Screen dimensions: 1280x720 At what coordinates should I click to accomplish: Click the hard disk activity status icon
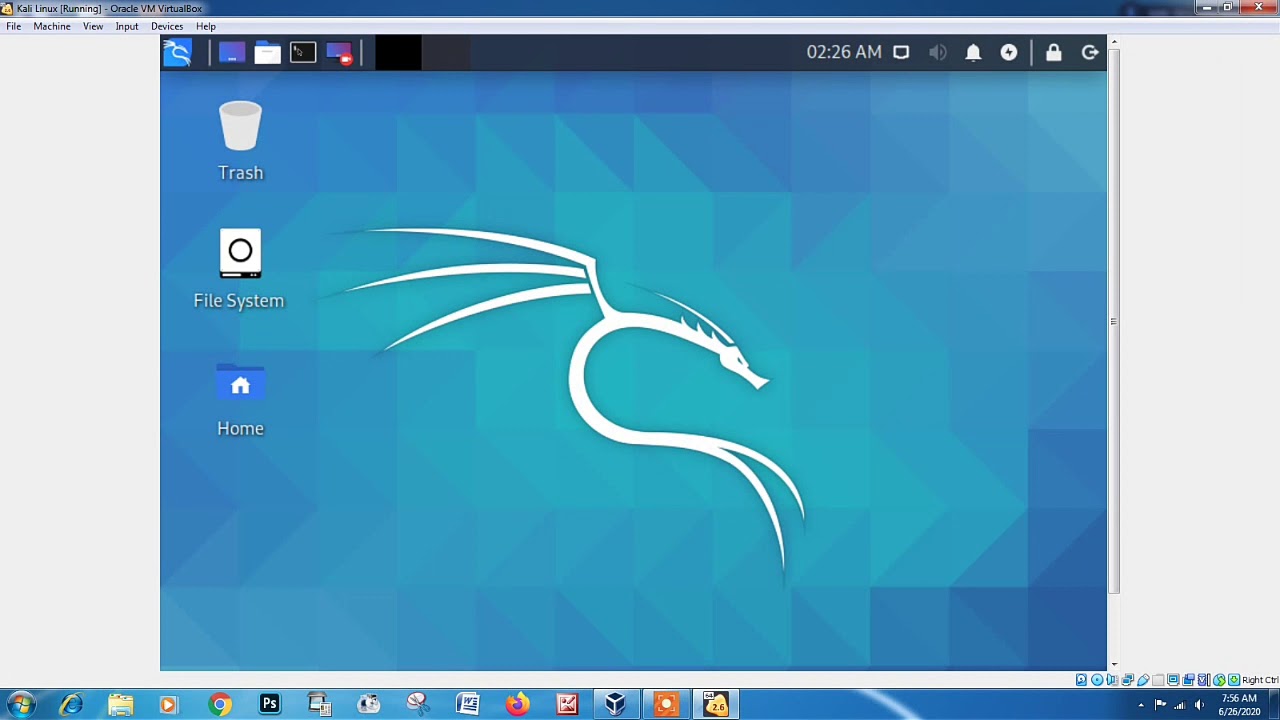click(1081, 680)
